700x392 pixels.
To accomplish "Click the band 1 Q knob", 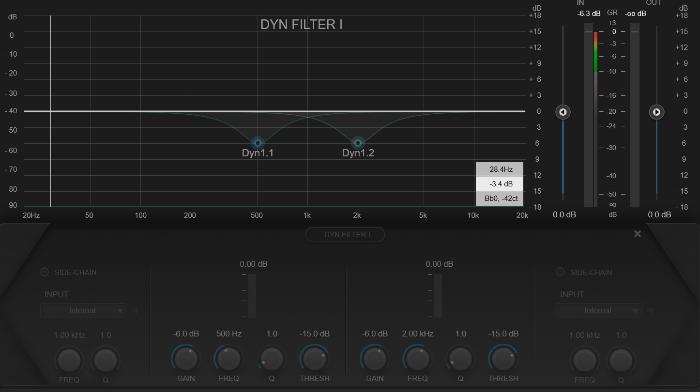I will click(271, 359).
